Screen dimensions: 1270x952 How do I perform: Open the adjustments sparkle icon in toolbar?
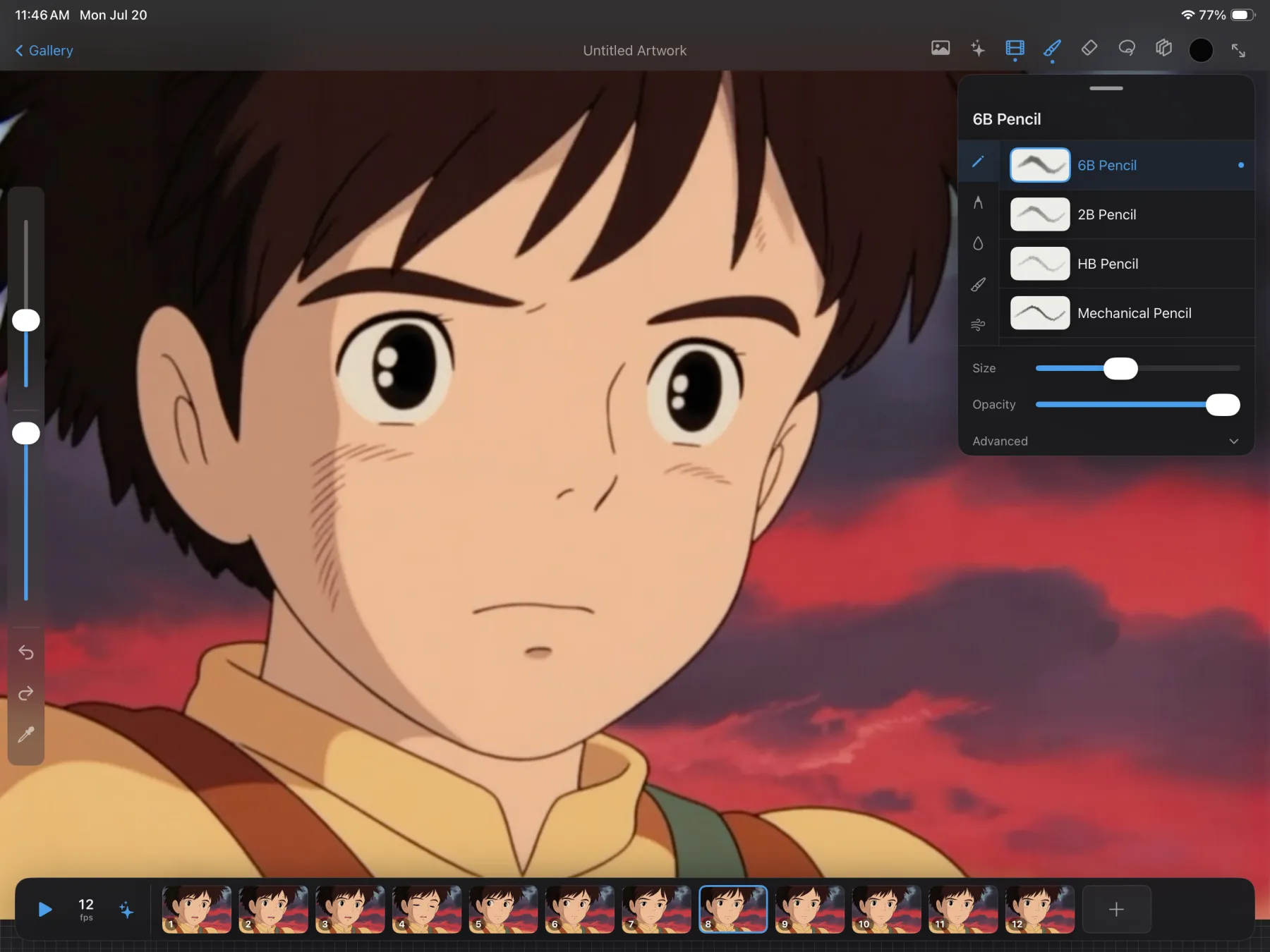pos(978,48)
